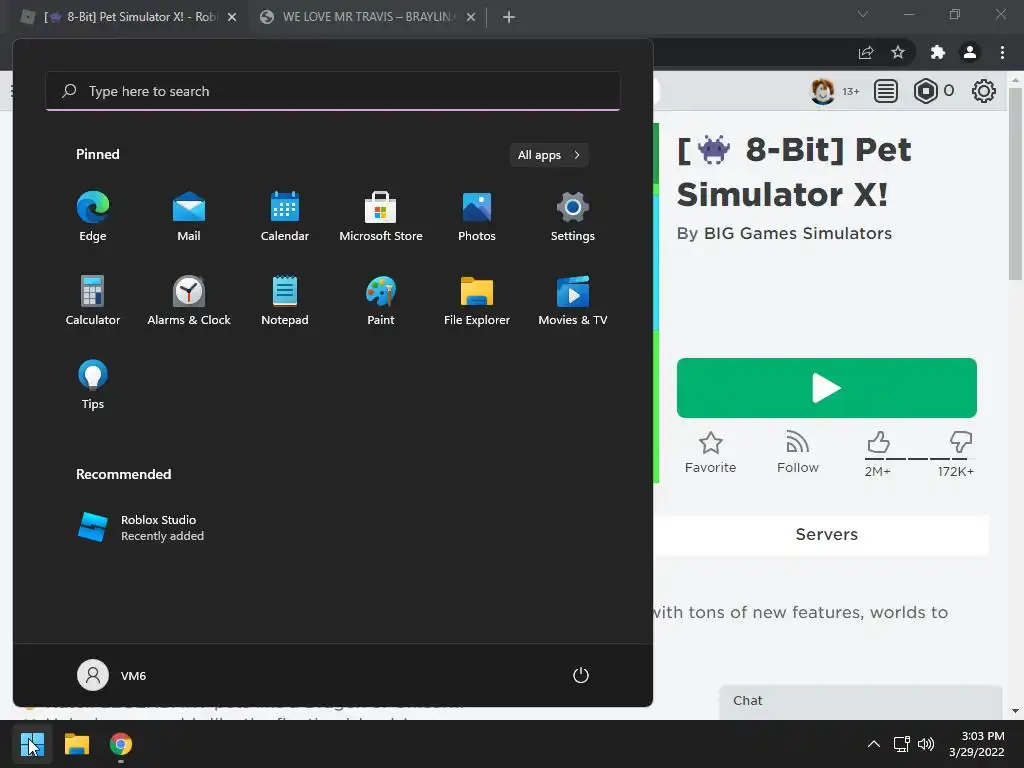Open the VM6 user account menu
The width and height of the screenshot is (1024, 768).
pos(112,675)
